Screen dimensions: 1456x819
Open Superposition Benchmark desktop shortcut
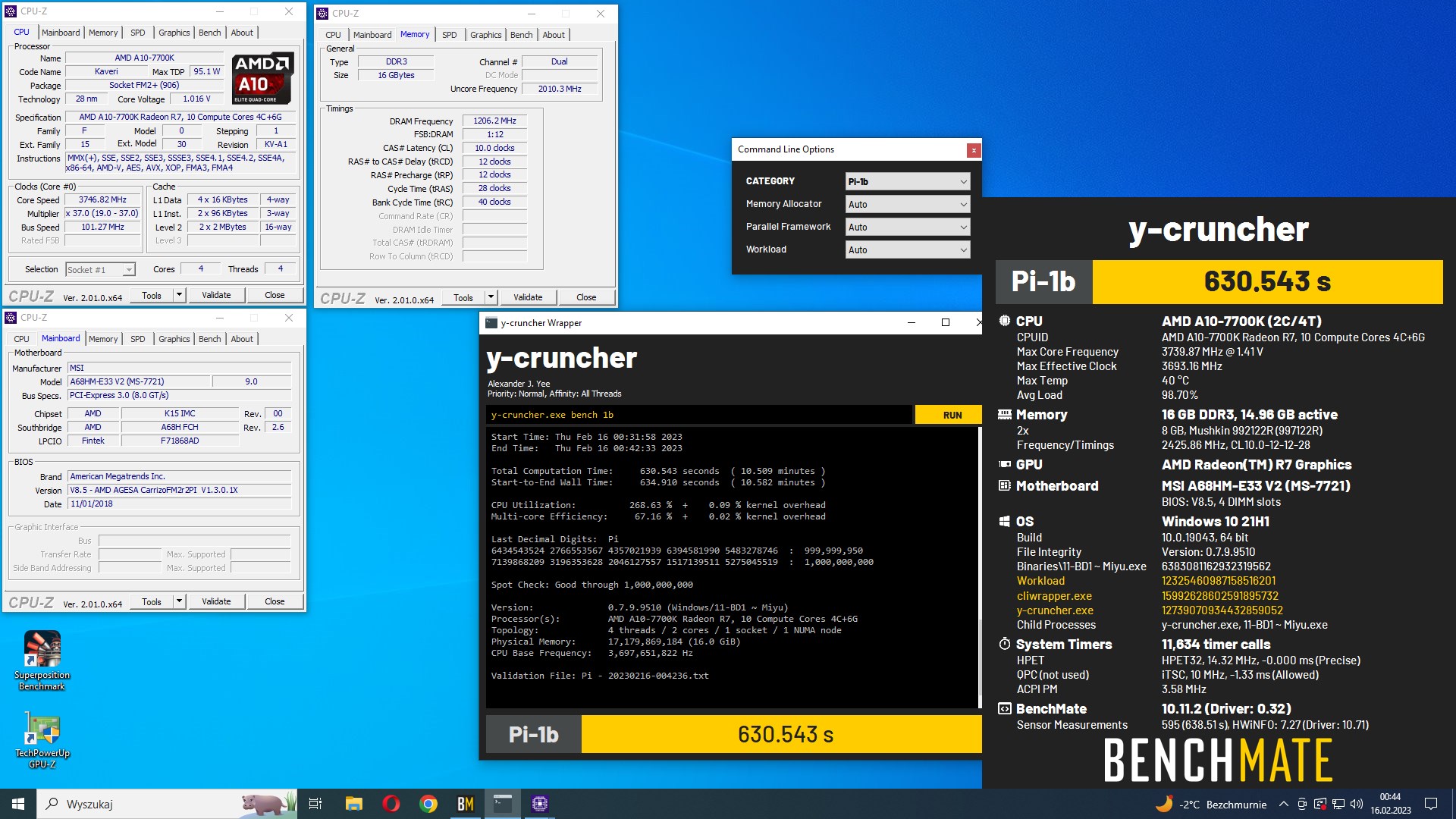(42, 661)
